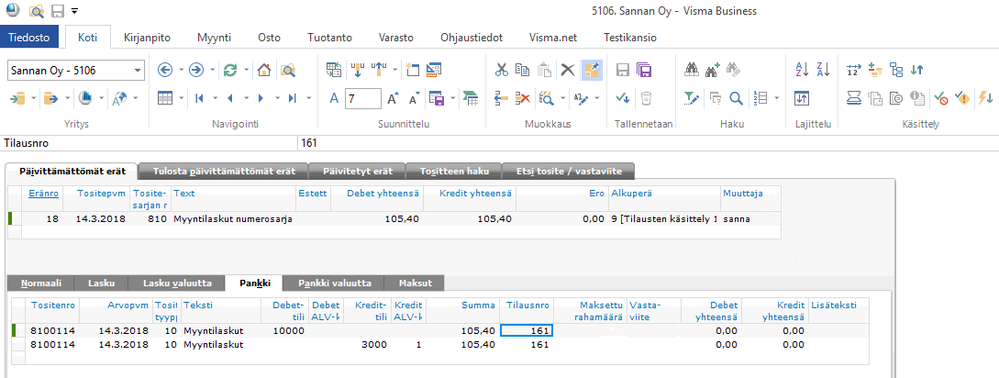Click the navigate Forward arrow icon
Image resolution: width=999 pixels, height=378 pixels.
click(196, 69)
